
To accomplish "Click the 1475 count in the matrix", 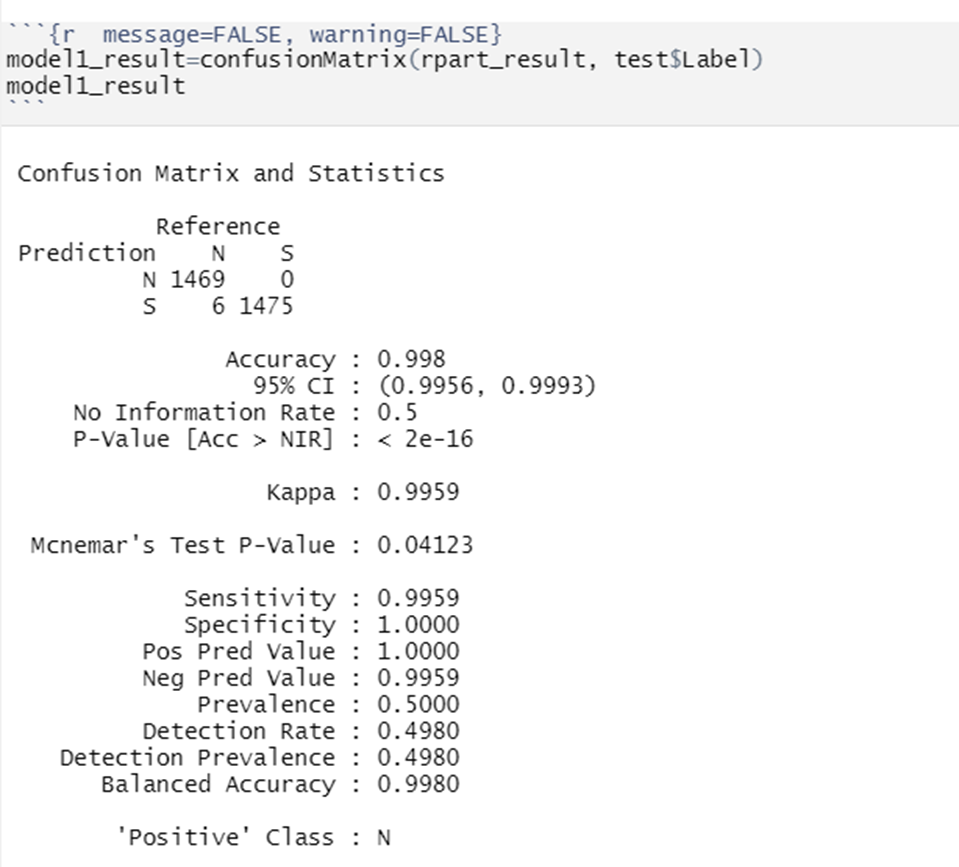I will [x=267, y=306].
